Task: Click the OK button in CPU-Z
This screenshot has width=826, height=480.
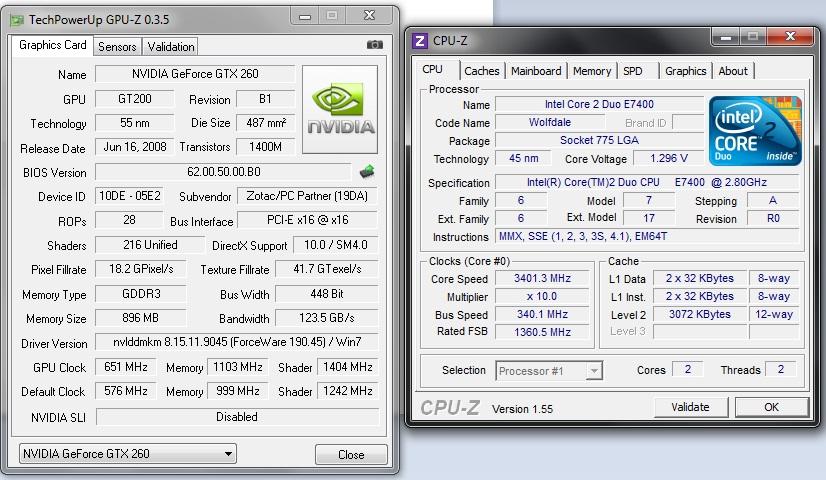Action: (x=771, y=407)
